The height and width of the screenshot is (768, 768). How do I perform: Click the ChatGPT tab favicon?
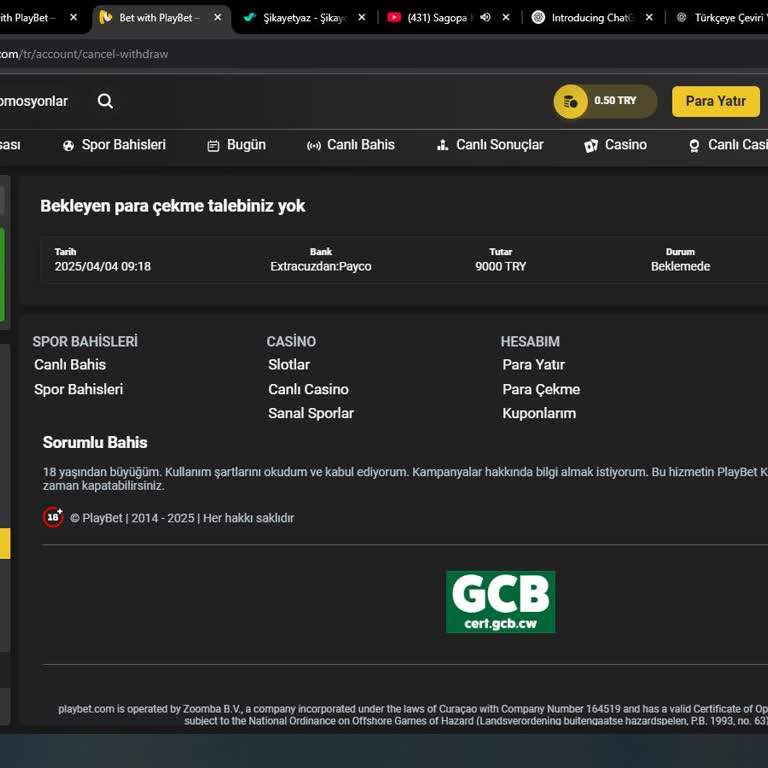point(538,18)
